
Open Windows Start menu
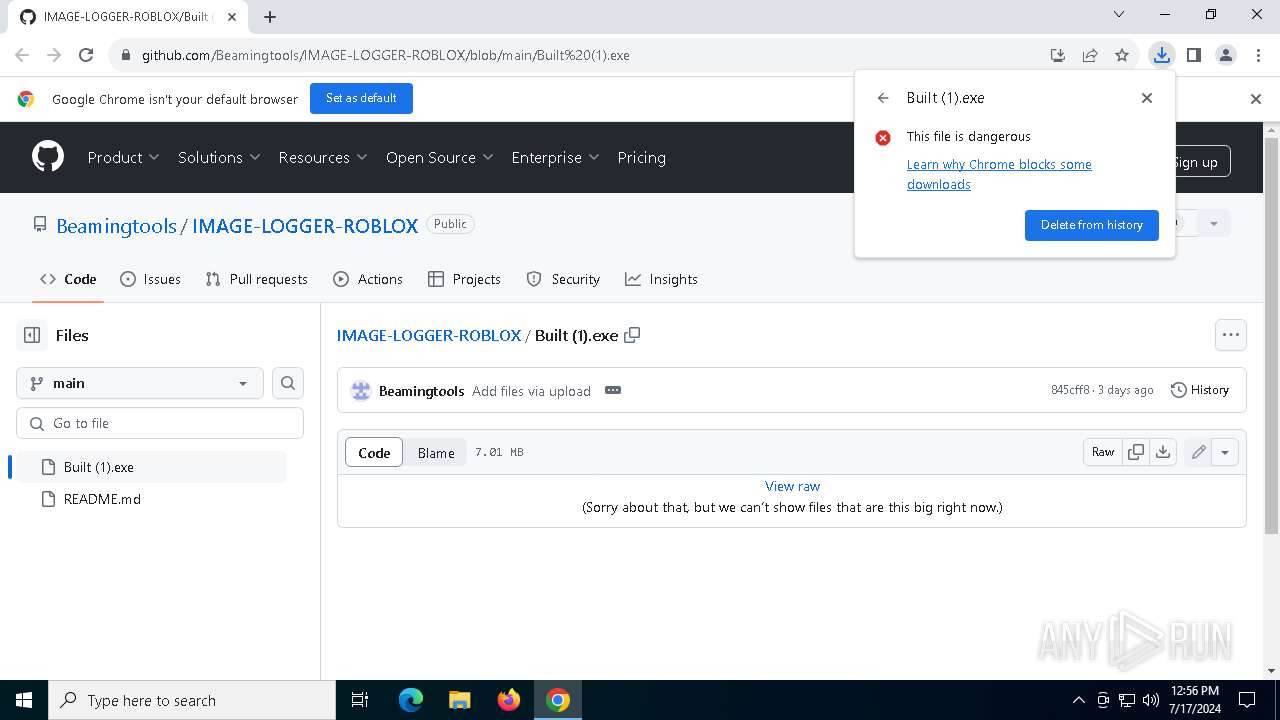point(24,700)
